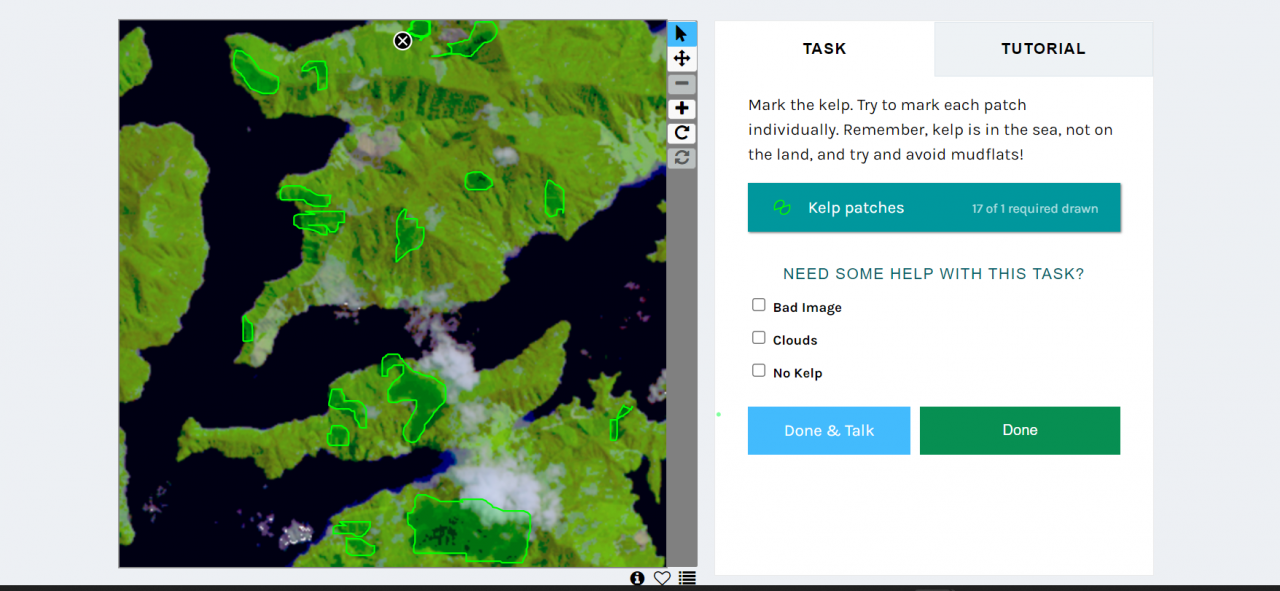
Task: Switch to the TASK tab
Action: [x=825, y=49]
